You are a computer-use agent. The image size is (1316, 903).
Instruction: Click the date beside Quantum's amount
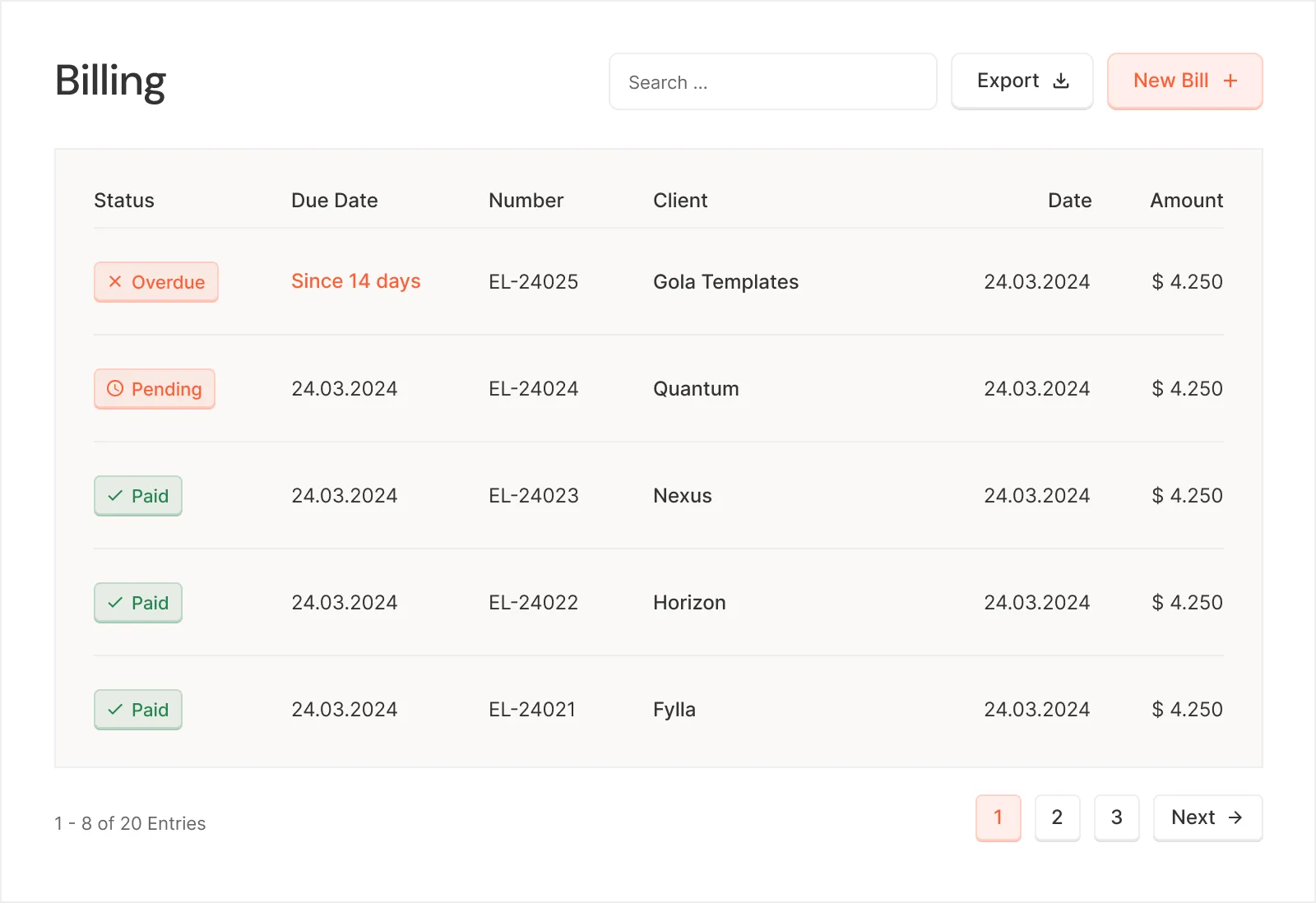(1037, 389)
